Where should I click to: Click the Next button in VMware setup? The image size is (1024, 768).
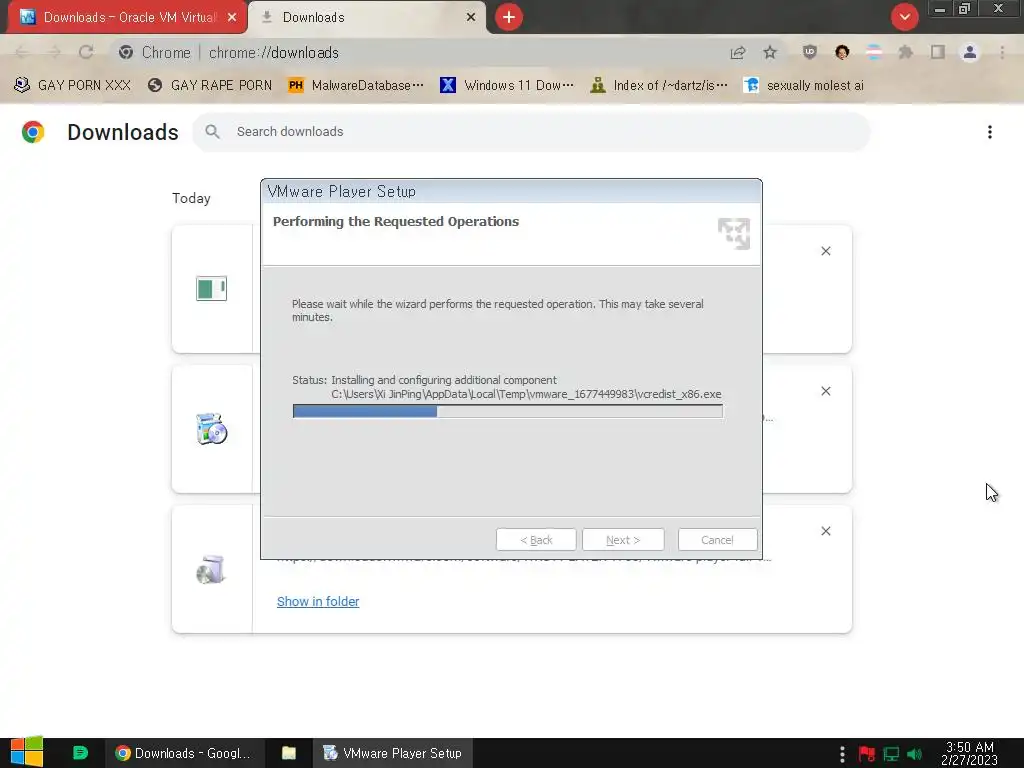click(x=623, y=540)
